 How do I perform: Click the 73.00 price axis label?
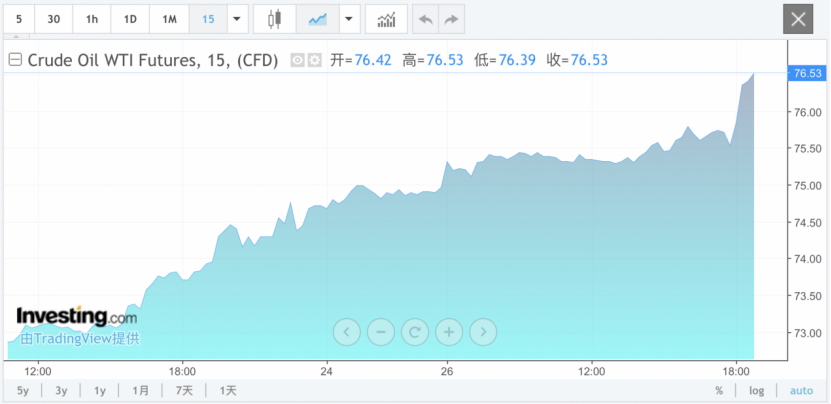808,333
